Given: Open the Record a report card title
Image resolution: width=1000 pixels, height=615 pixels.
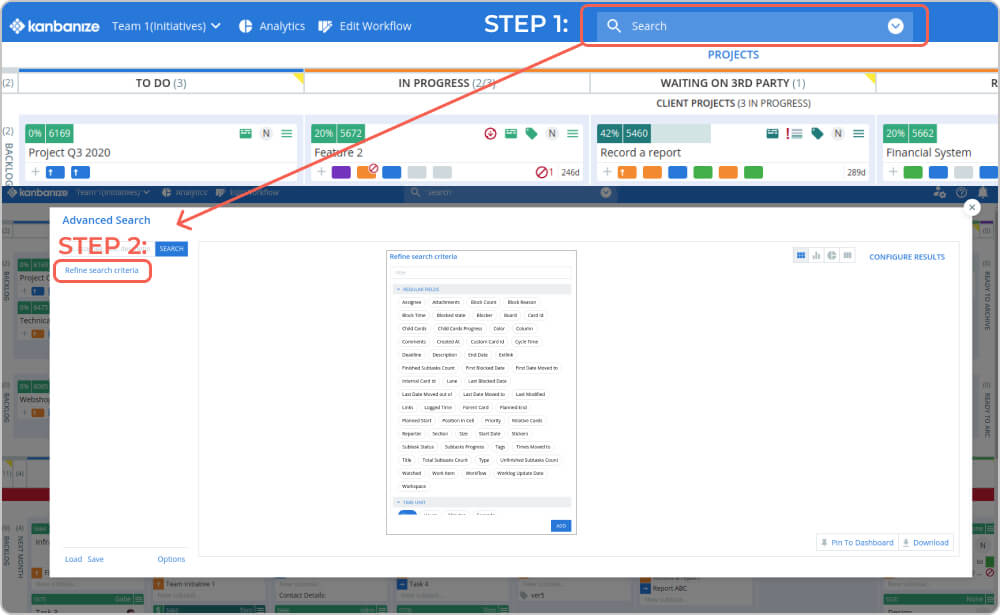Looking at the screenshot, I should (x=640, y=152).
